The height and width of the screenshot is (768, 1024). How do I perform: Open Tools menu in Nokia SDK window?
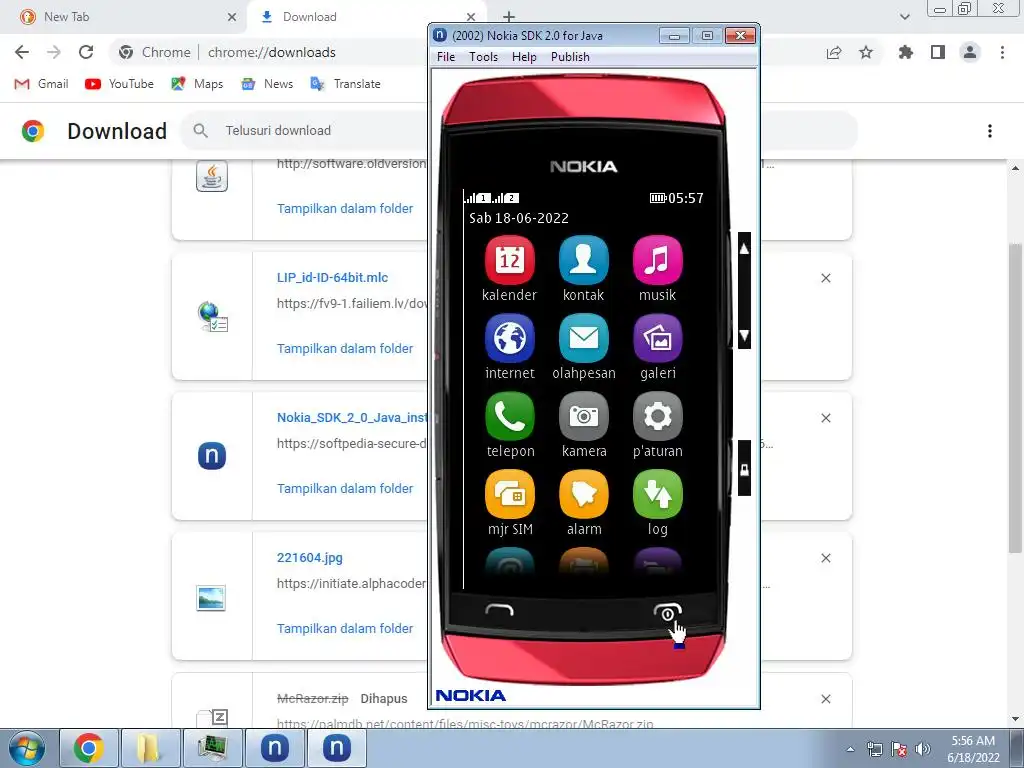pyautogui.click(x=483, y=57)
